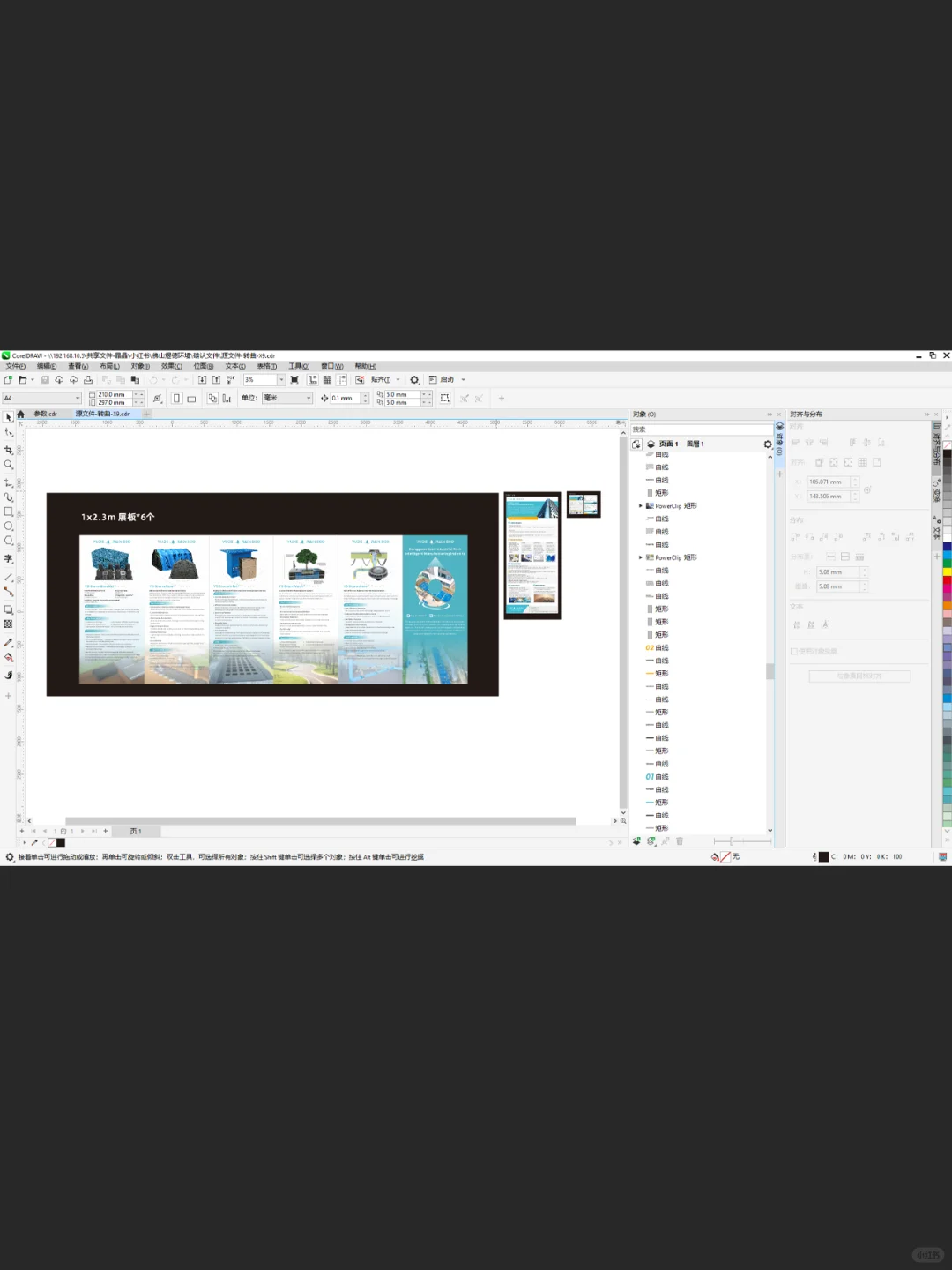The width and height of the screenshot is (952, 1270).
Task: Click the 页 1 page tab
Action: point(135,831)
